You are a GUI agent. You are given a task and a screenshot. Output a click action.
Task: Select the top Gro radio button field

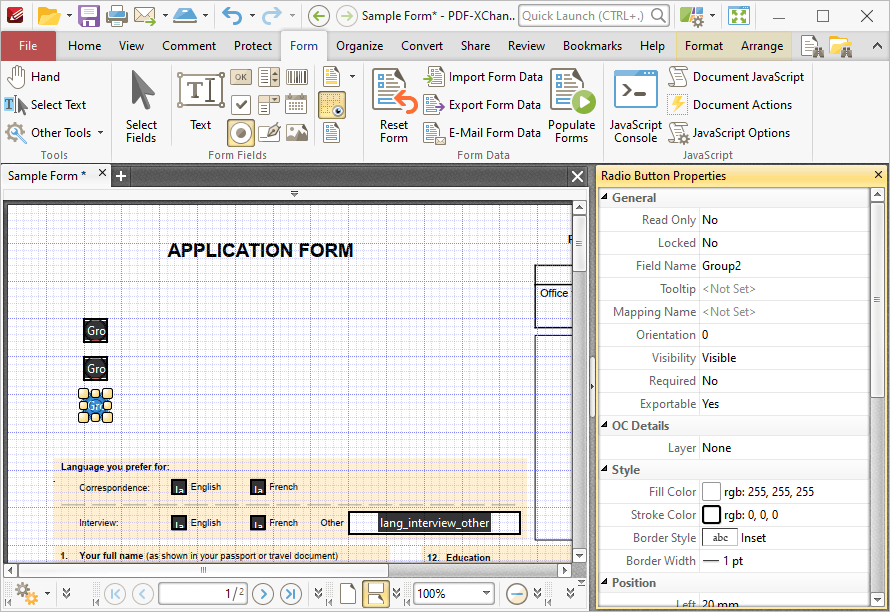point(95,330)
